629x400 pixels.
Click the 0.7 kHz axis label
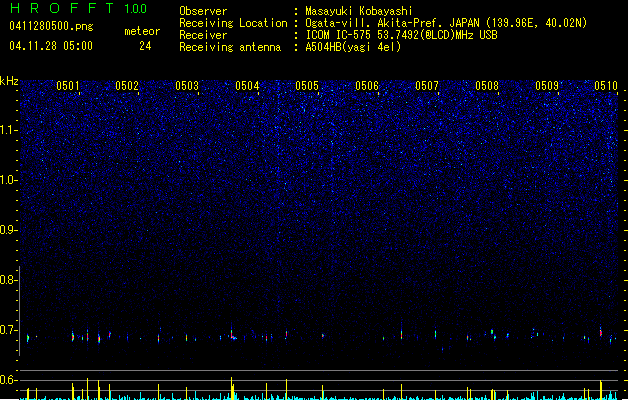(9, 330)
